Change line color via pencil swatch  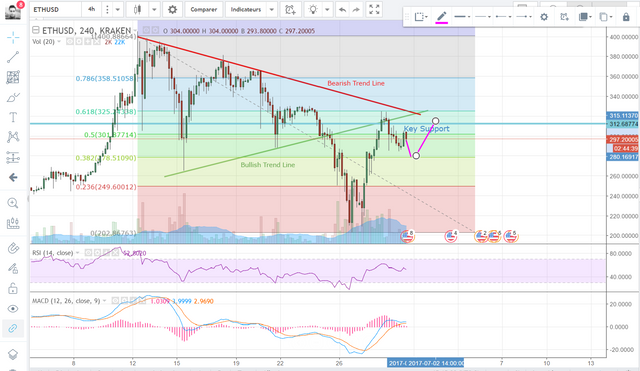coord(442,17)
